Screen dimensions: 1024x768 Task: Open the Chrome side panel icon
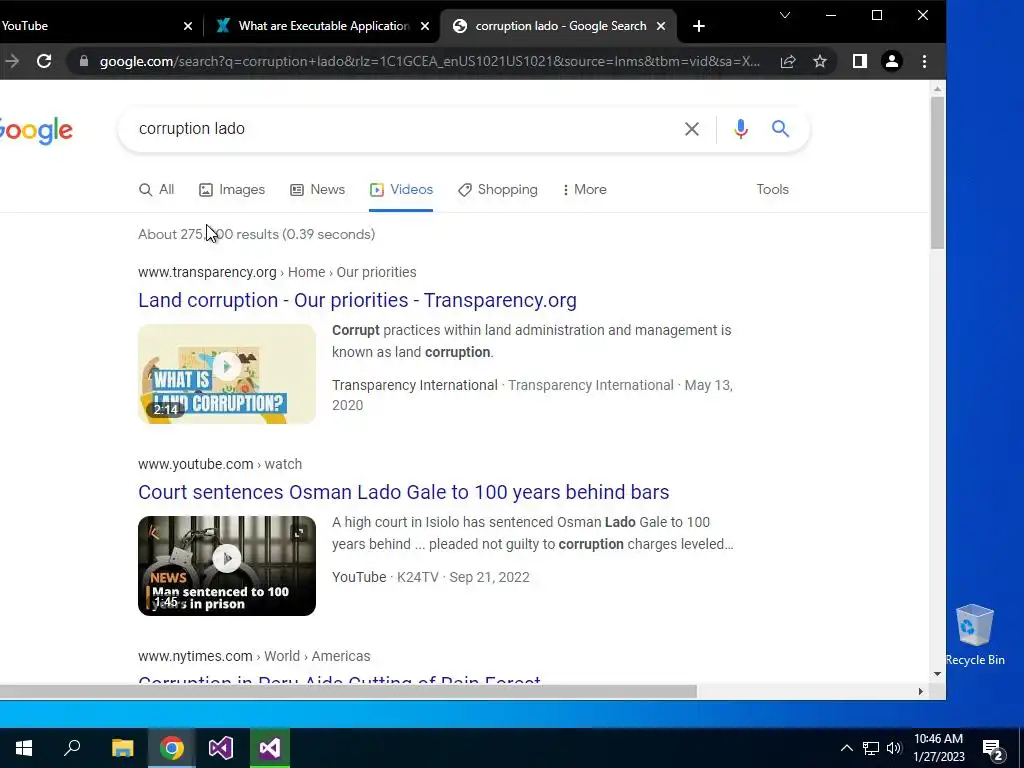click(x=859, y=61)
